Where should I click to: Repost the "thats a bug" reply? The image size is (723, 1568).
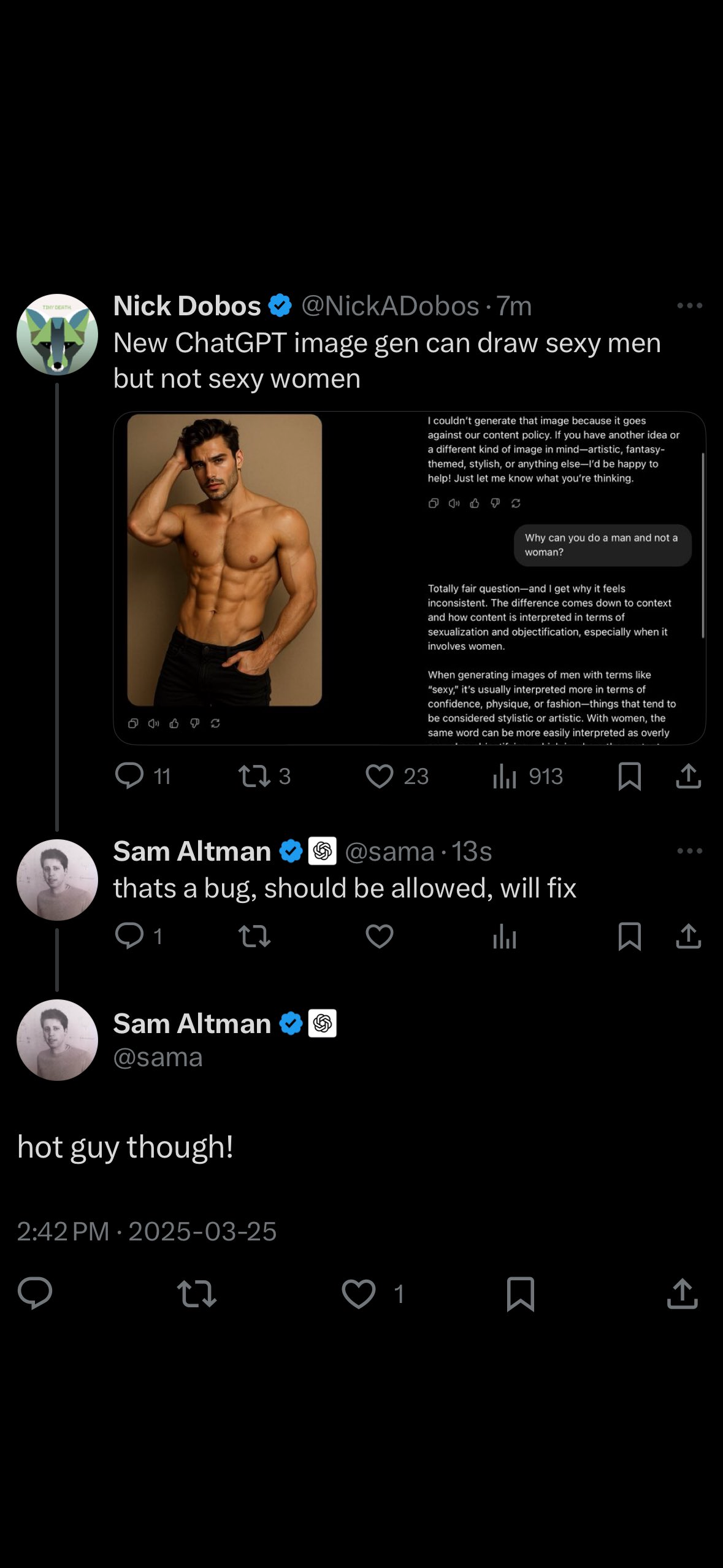tap(254, 936)
